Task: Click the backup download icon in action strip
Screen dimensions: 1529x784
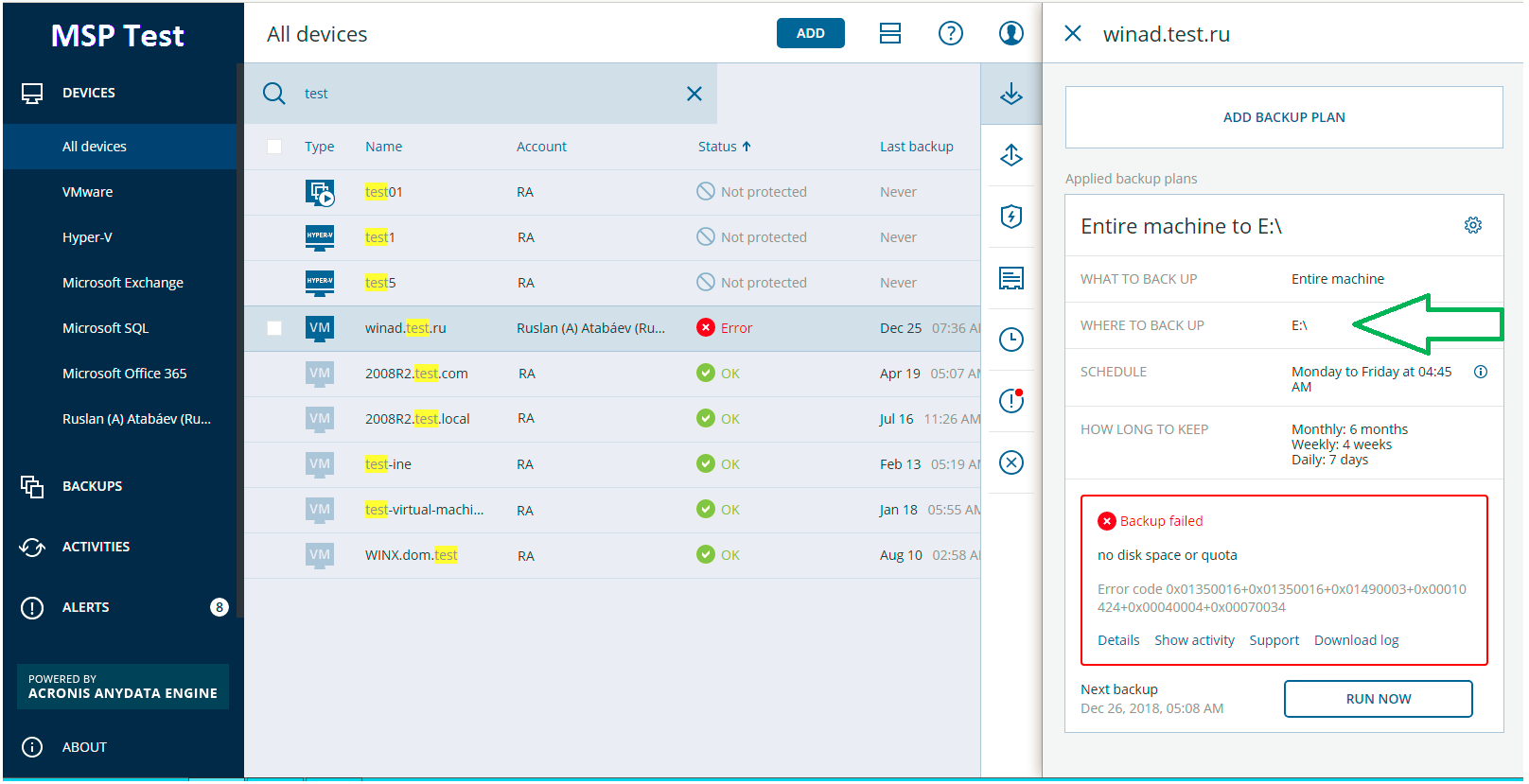Action: point(1011,94)
